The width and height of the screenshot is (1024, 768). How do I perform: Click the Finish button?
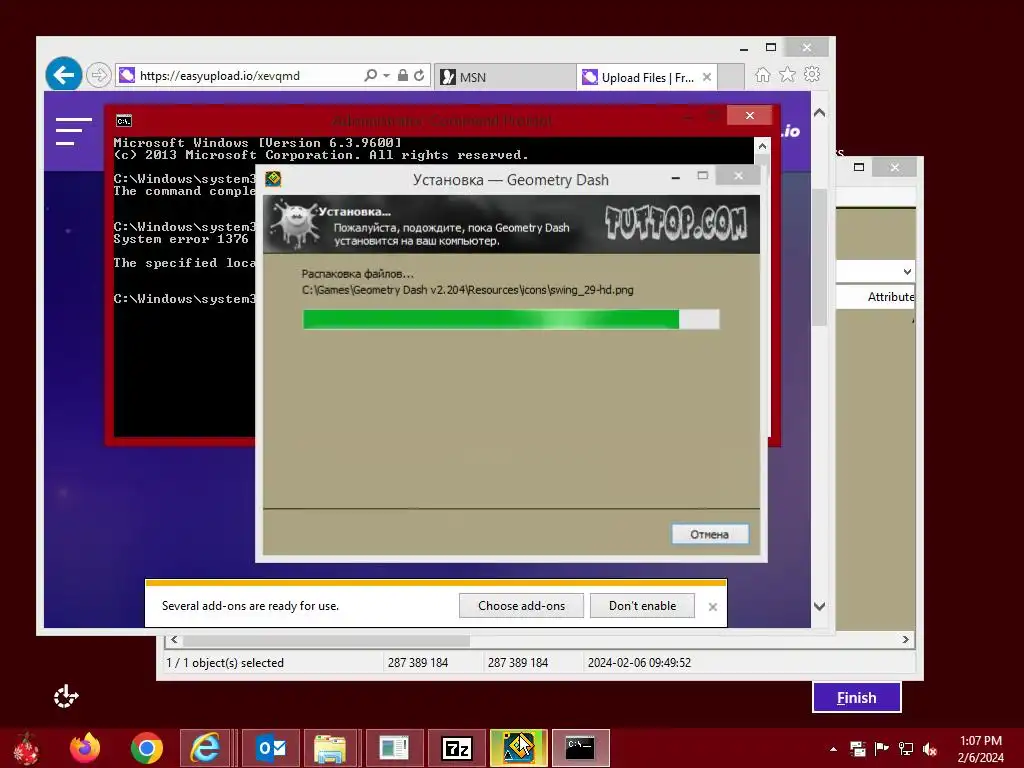(x=857, y=697)
